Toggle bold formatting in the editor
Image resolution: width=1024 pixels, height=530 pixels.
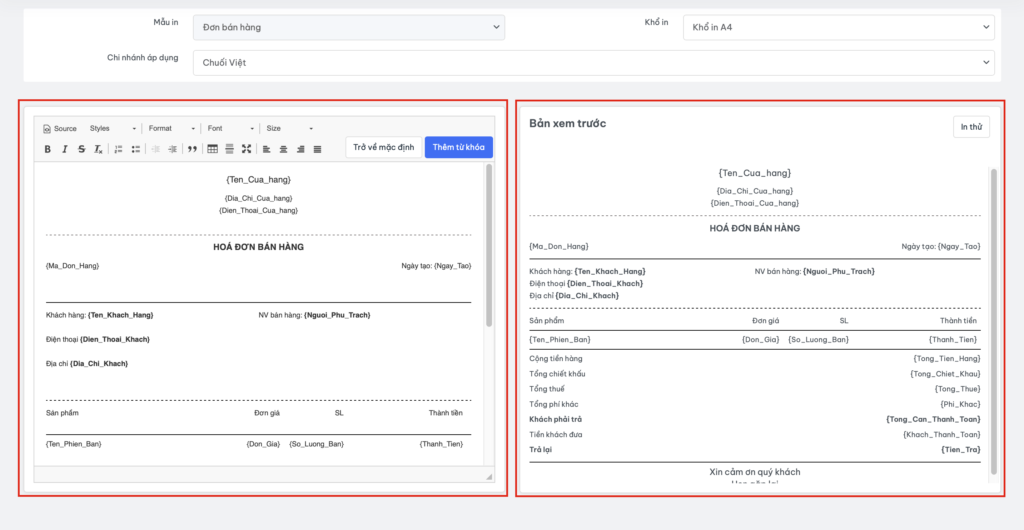click(47, 149)
